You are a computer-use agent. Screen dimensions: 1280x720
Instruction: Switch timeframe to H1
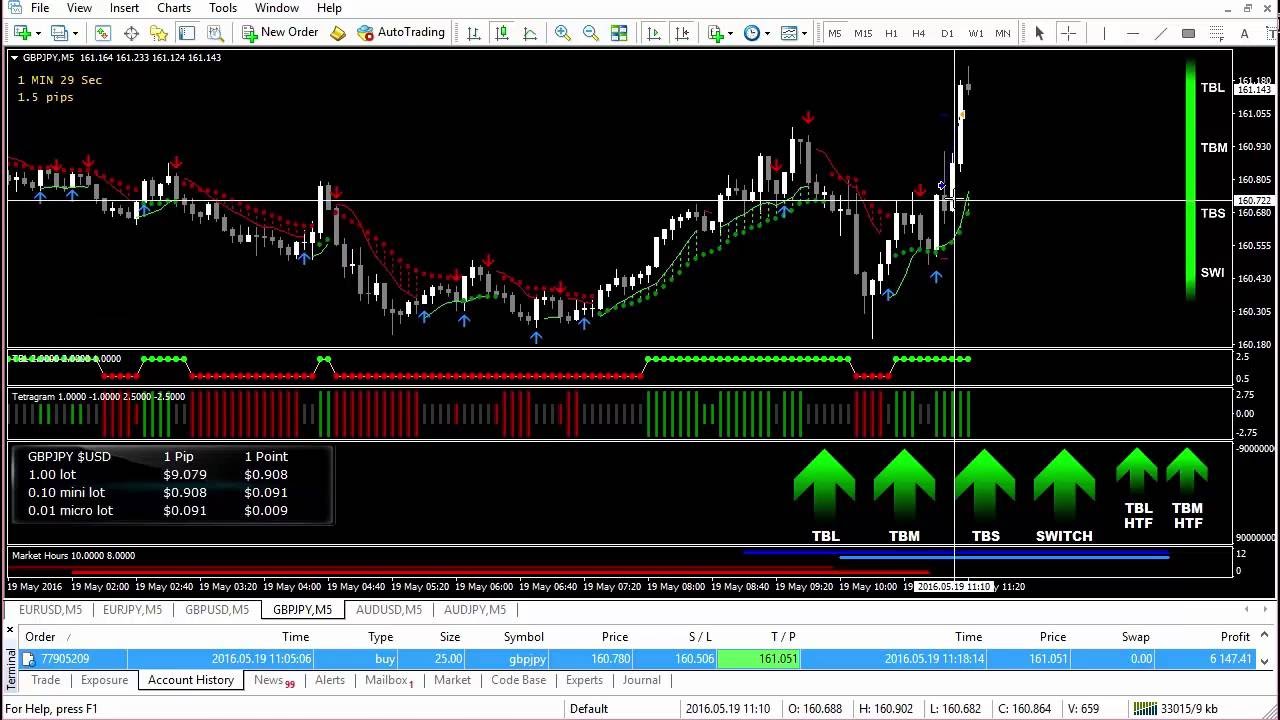coord(891,33)
